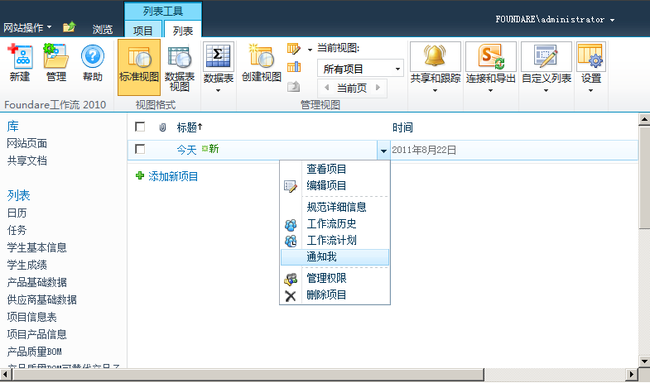Click the green plus add item icon

140,176
